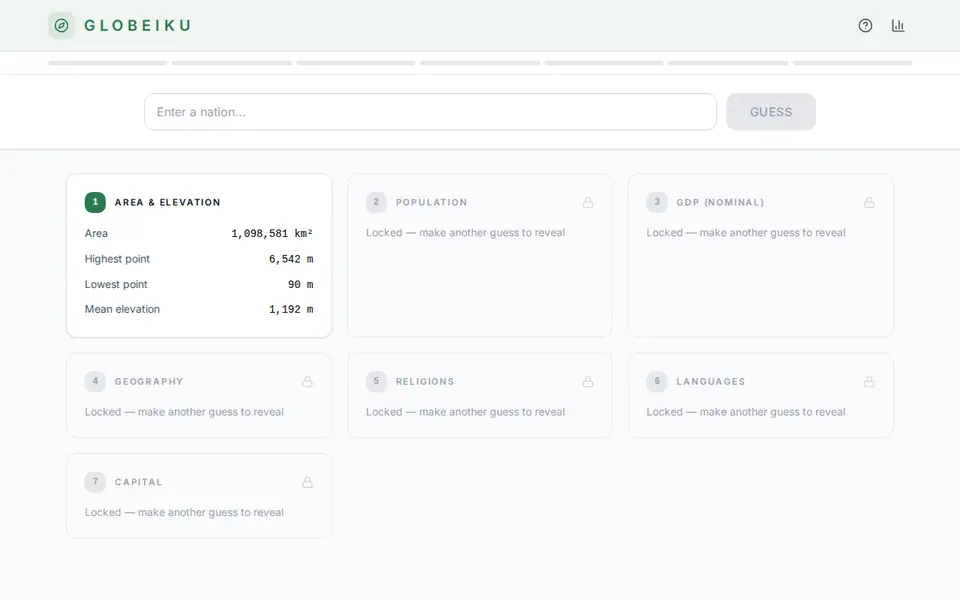This screenshot has height=600, width=960.
Task: Click the Population card heading
Action: pyautogui.click(x=431, y=203)
